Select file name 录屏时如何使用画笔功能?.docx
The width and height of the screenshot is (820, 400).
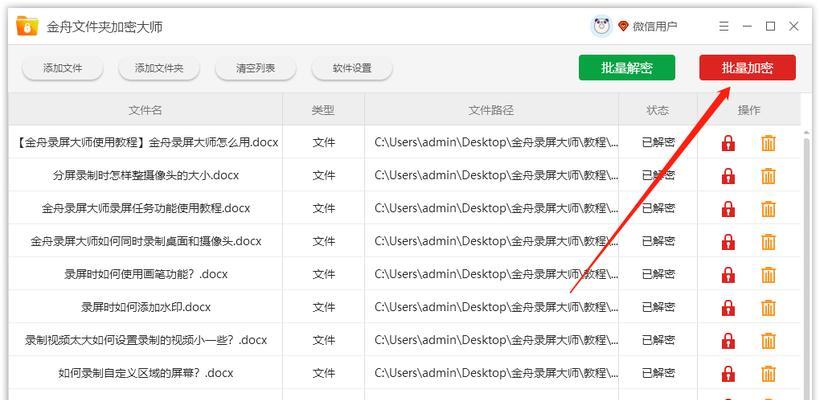point(146,275)
